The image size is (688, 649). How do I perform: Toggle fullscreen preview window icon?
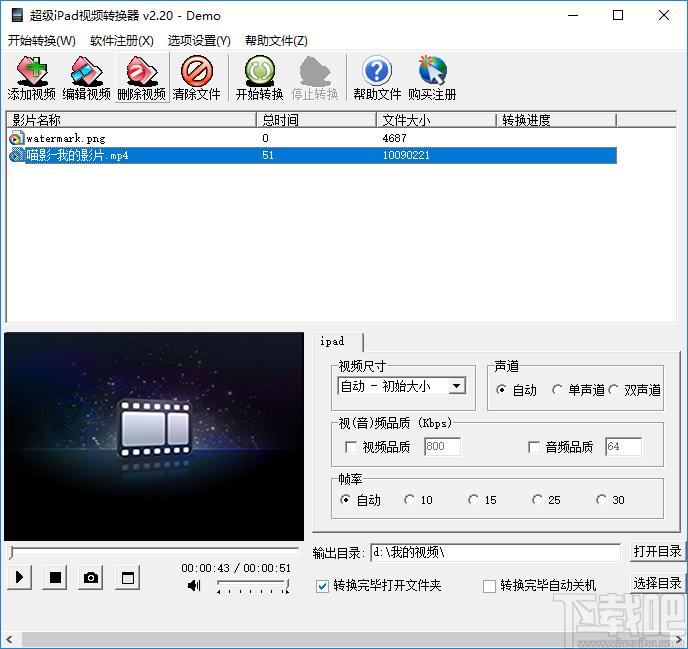coord(128,577)
